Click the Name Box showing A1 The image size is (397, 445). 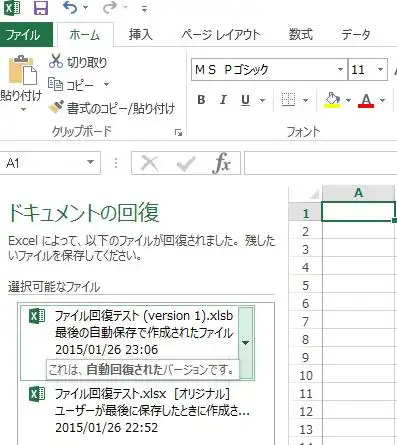42,163
